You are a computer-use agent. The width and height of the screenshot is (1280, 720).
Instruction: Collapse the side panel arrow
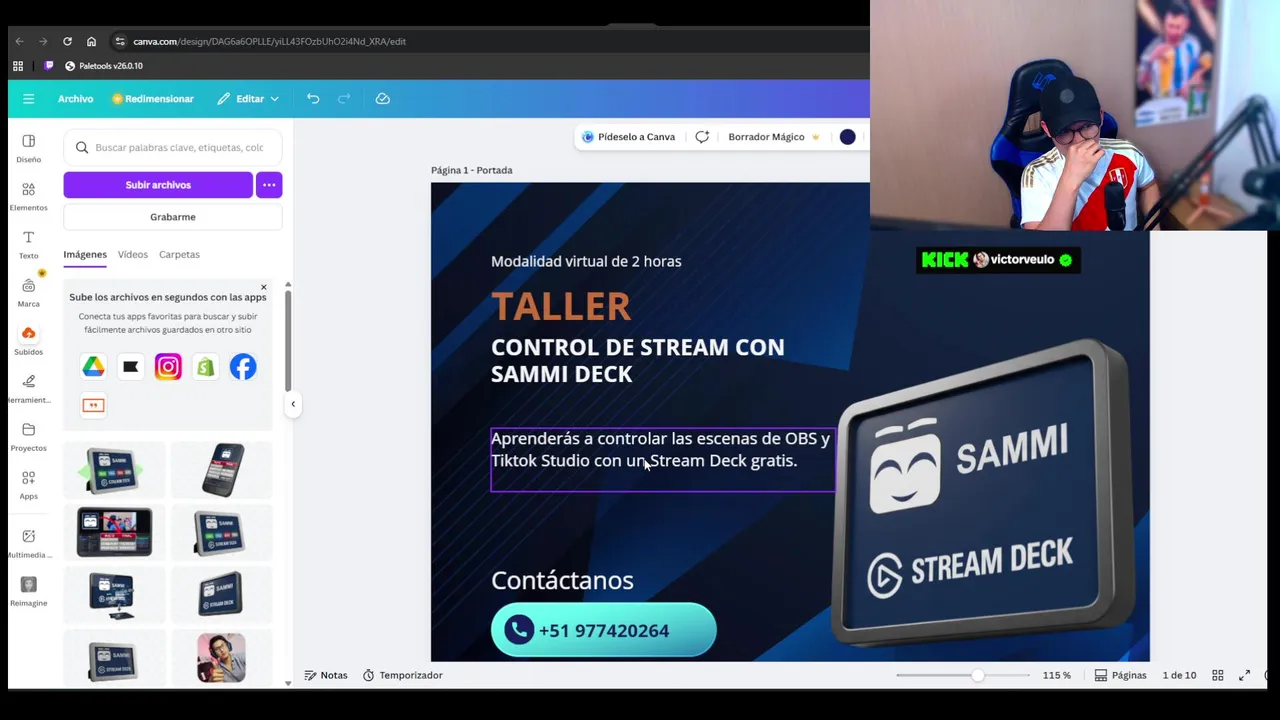(293, 404)
